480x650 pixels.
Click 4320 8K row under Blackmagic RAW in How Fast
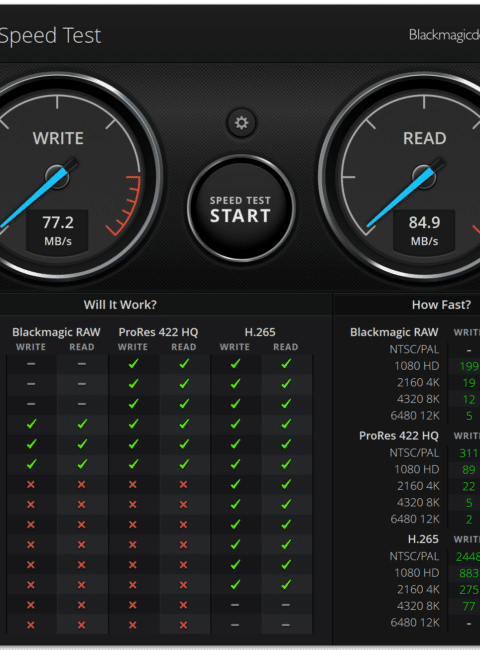point(418,399)
